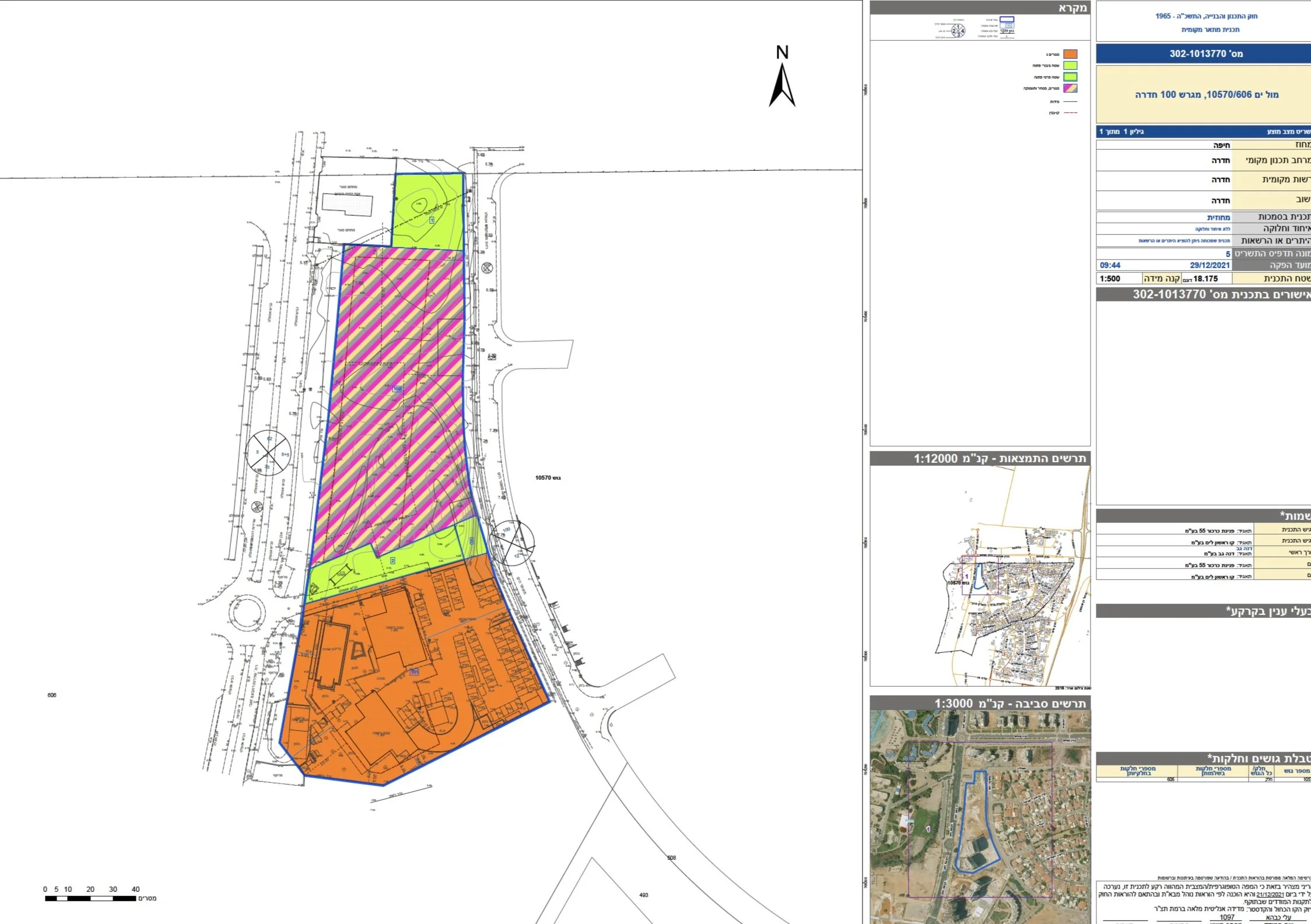The height and width of the screenshot is (924, 1311).
Task: Click the small crossed circle near upper road
Action: tap(488, 268)
